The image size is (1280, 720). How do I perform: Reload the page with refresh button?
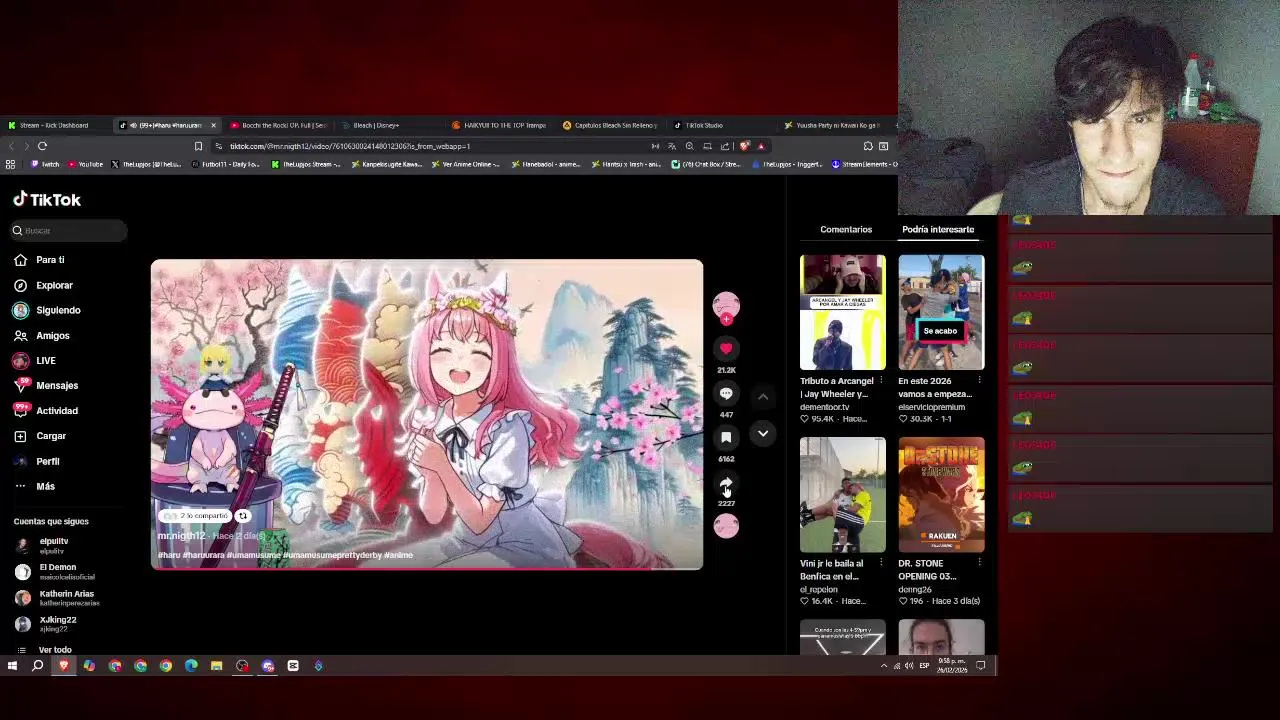42,146
